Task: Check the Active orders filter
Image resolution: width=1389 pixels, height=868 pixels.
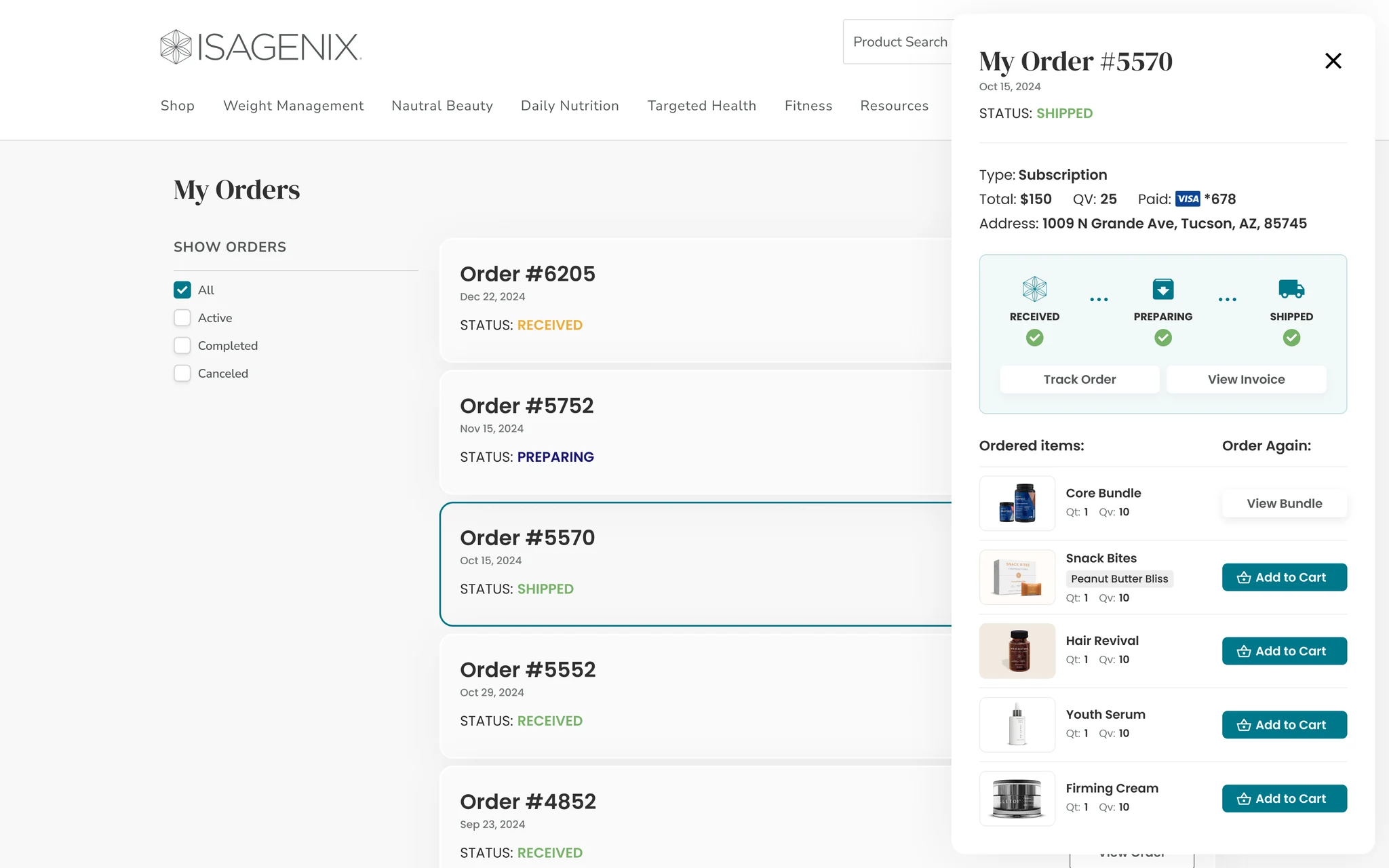Action: 182,318
